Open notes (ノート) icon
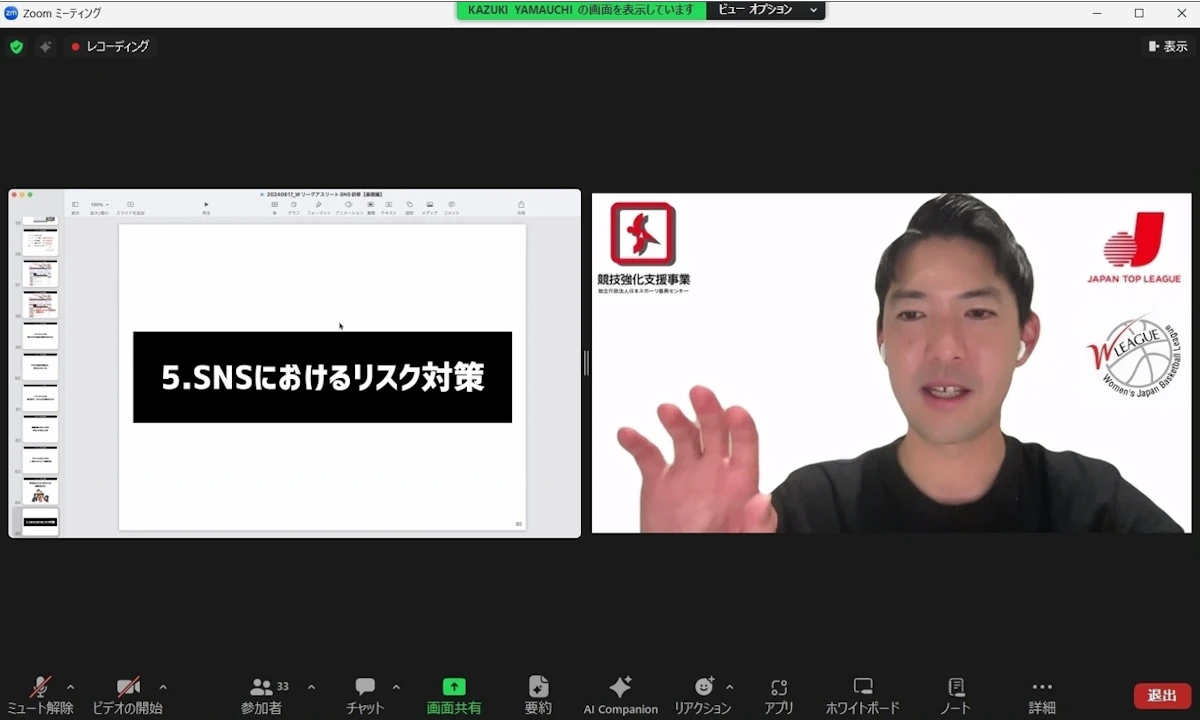This screenshot has height=720, width=1200. point(955,695)
